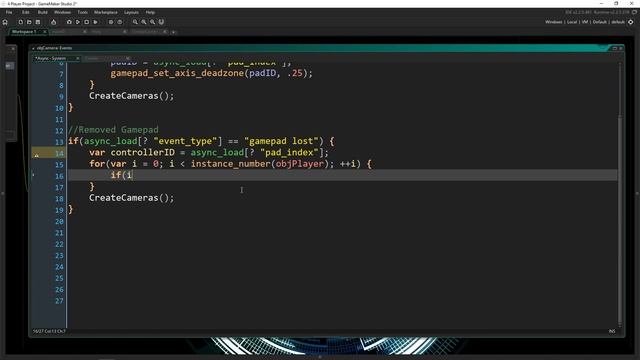Viewport: 640px width, 360px height.
Task: Click the Create Executable toolbar icon
Action: tap(53, 22)
